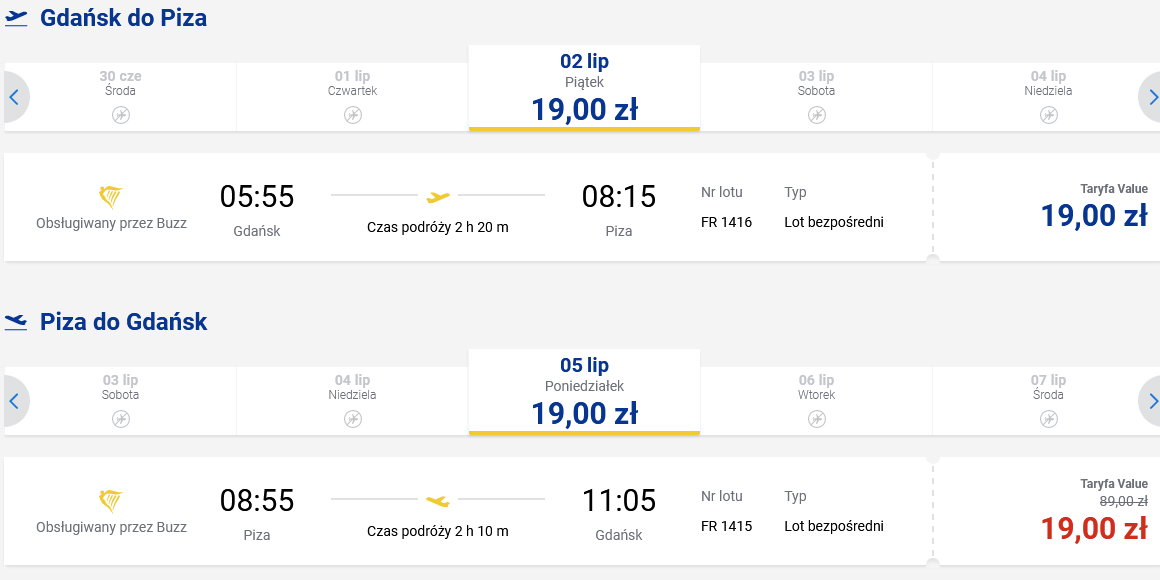1160x580 pixels.
Task: Choose the outbound 04 lip Niedziela date
Action: [x=1046, y=97]
